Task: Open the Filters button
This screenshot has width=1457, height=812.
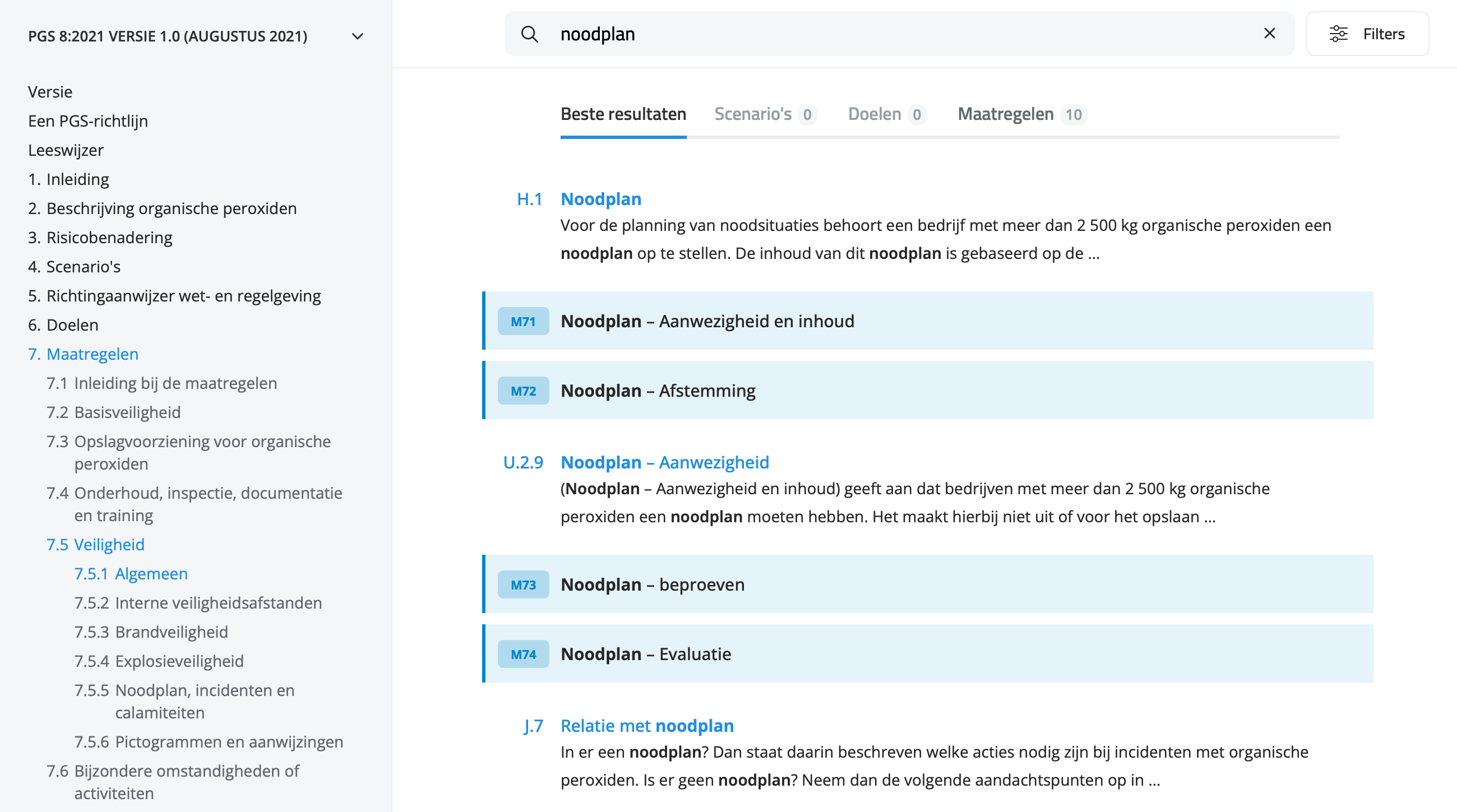Action: (1367, 34)
